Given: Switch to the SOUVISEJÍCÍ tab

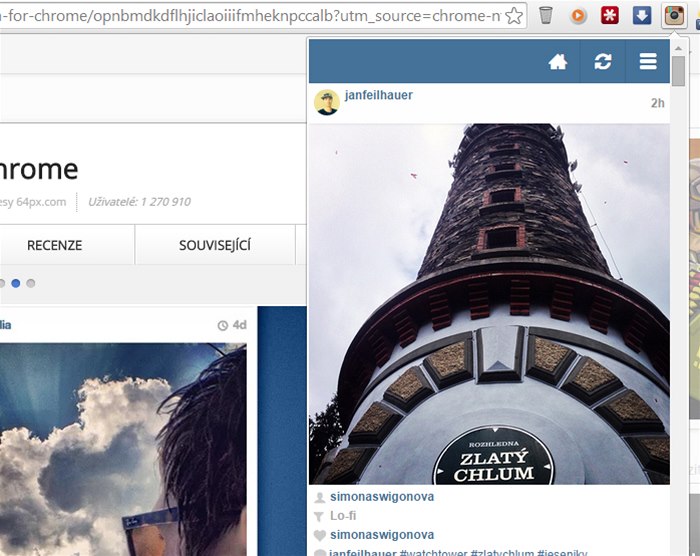Looking at the screenshot, I should (215, 245).
